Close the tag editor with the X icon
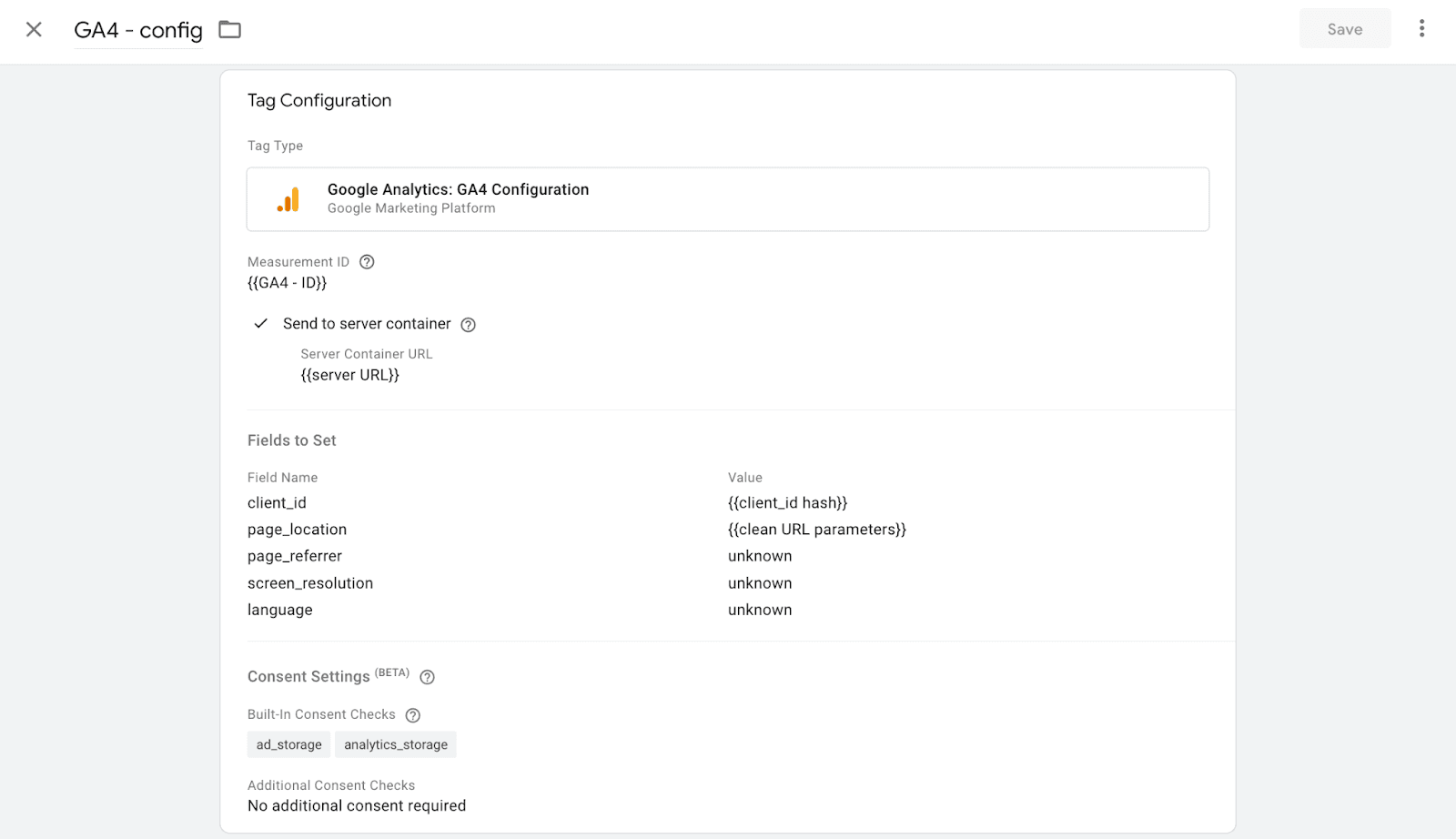 click(34, 29)
